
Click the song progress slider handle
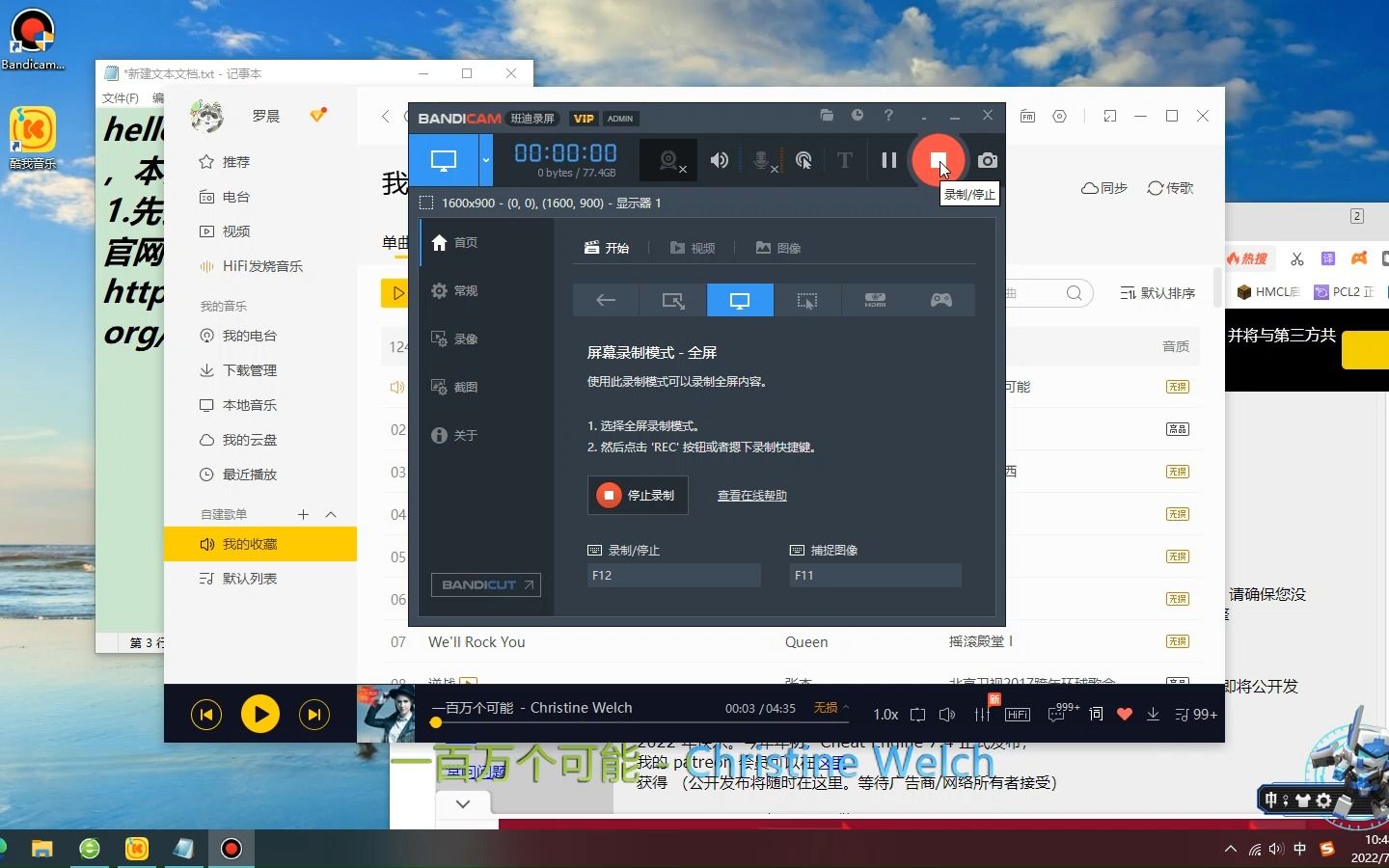tap(436, 722)
